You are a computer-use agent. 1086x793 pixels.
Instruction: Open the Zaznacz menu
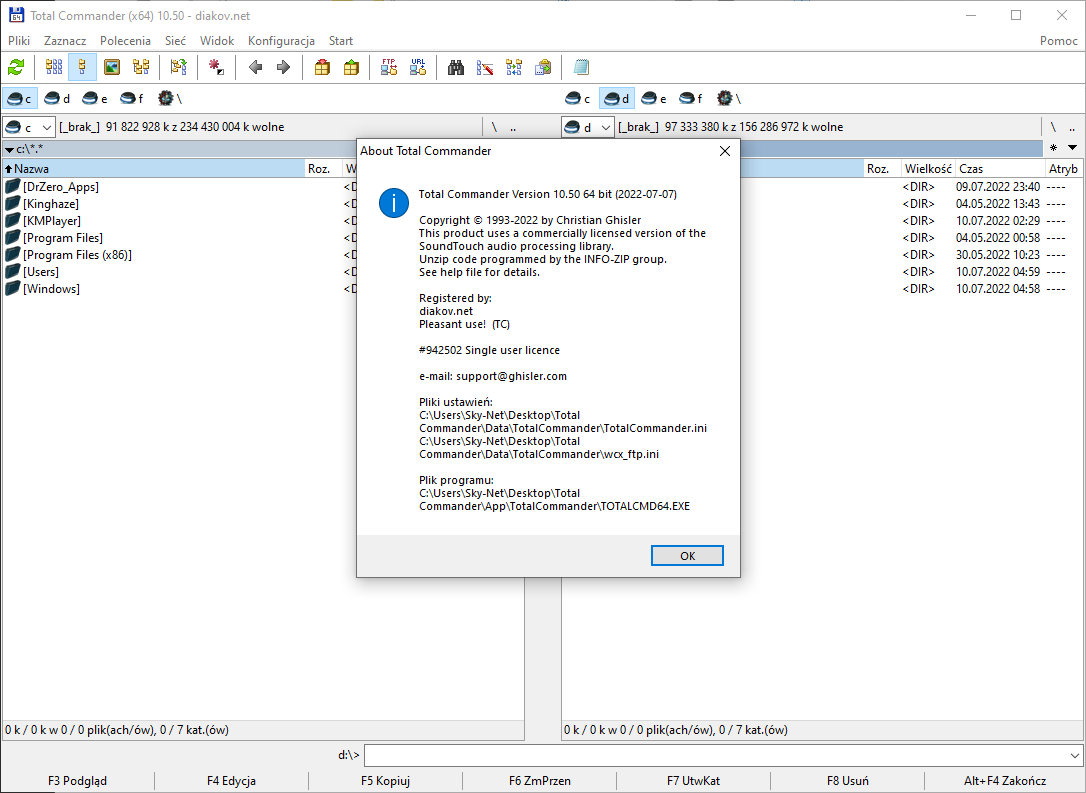click(65, 41)
